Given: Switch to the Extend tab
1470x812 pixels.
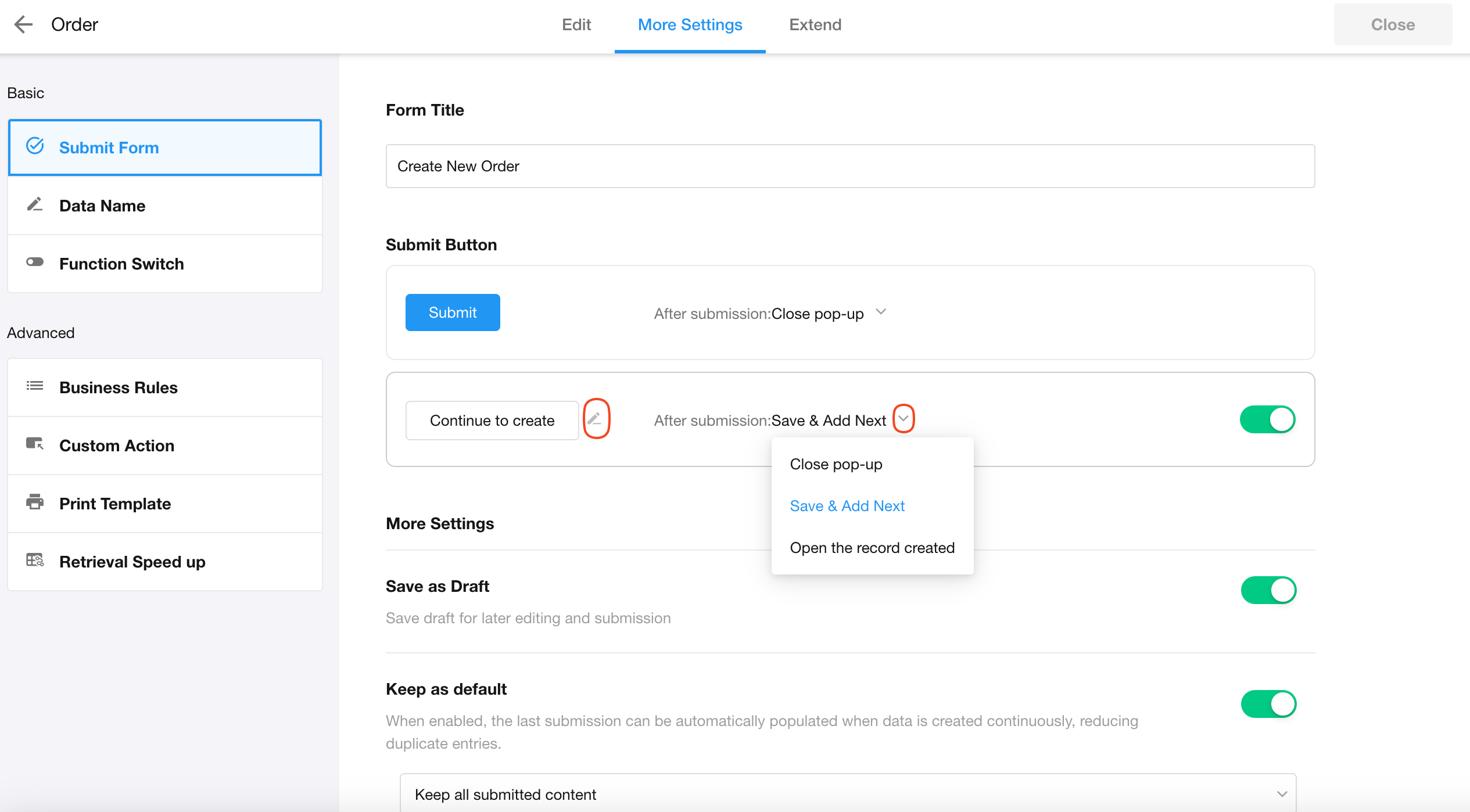Looking at the screenshot, I should point(815,24).
